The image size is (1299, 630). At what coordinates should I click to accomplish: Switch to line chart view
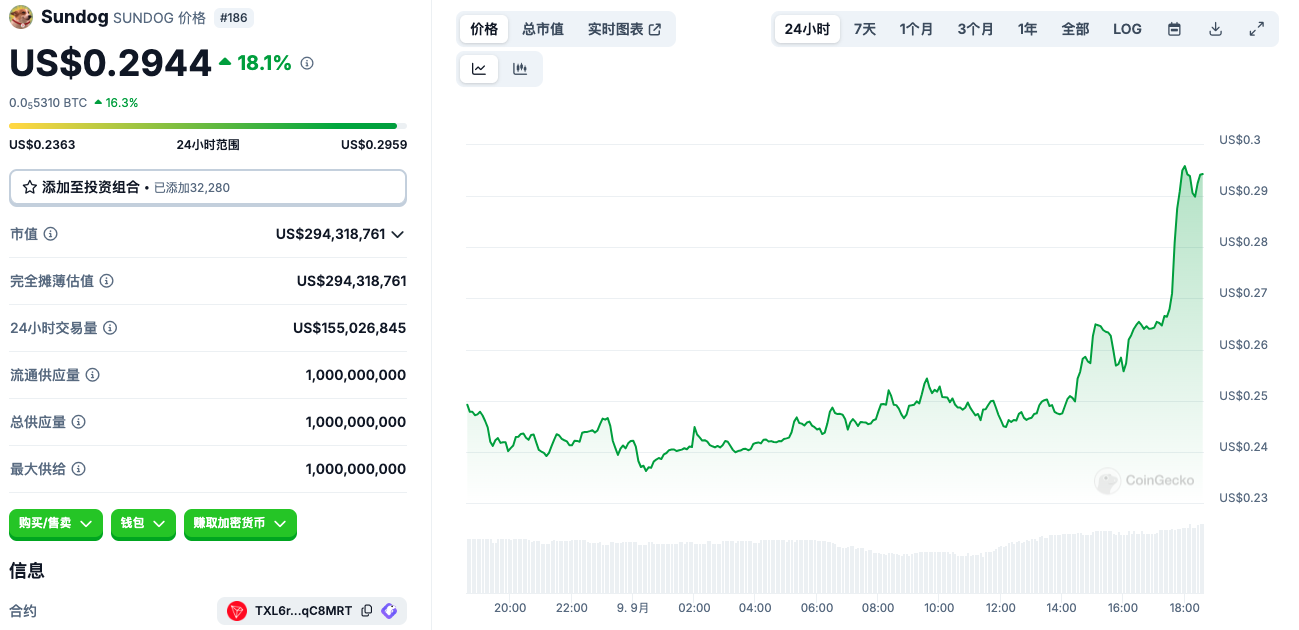click(x=479, y=69)
